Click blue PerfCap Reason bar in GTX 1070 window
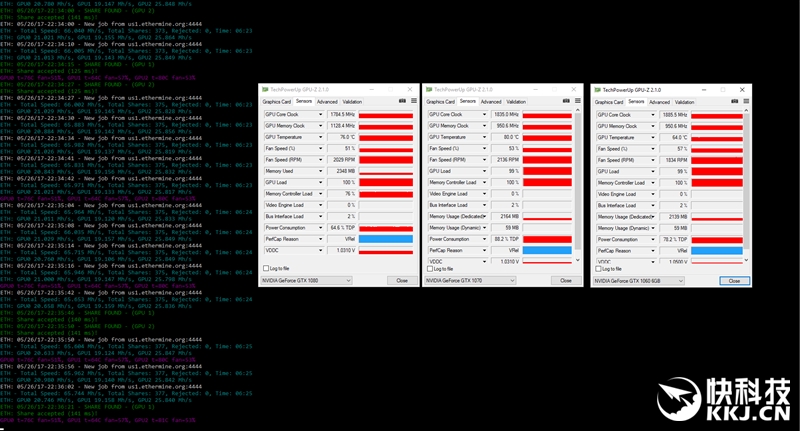This screenshot has width=800, height=431. 547,250
